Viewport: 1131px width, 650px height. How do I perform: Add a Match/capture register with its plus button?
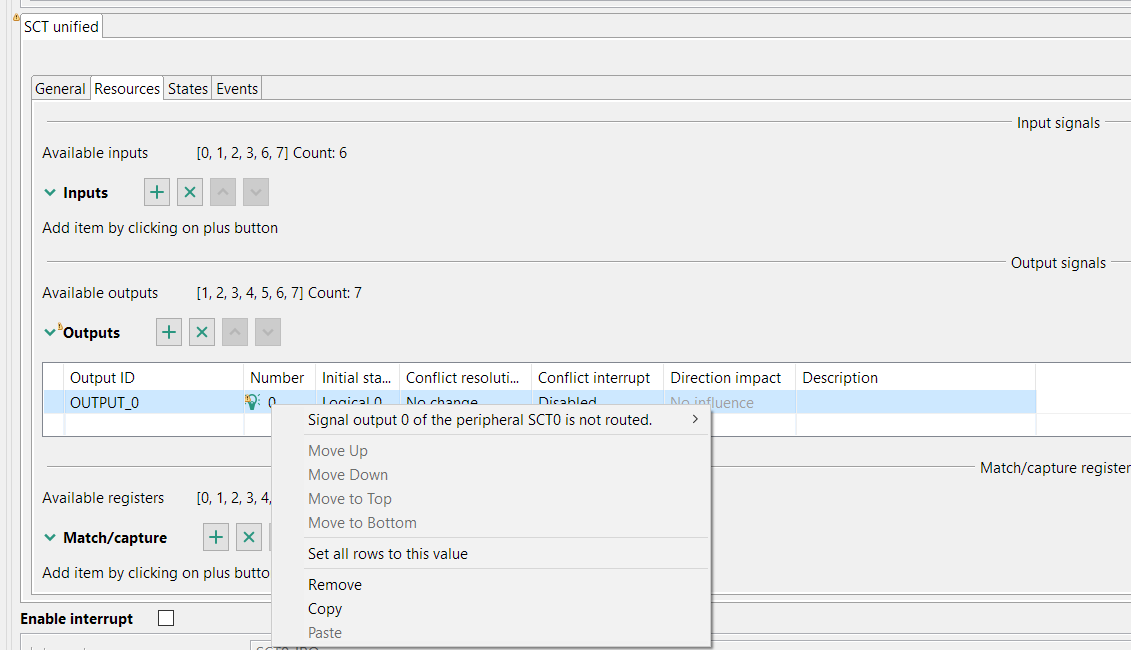[x=216, y=538]
